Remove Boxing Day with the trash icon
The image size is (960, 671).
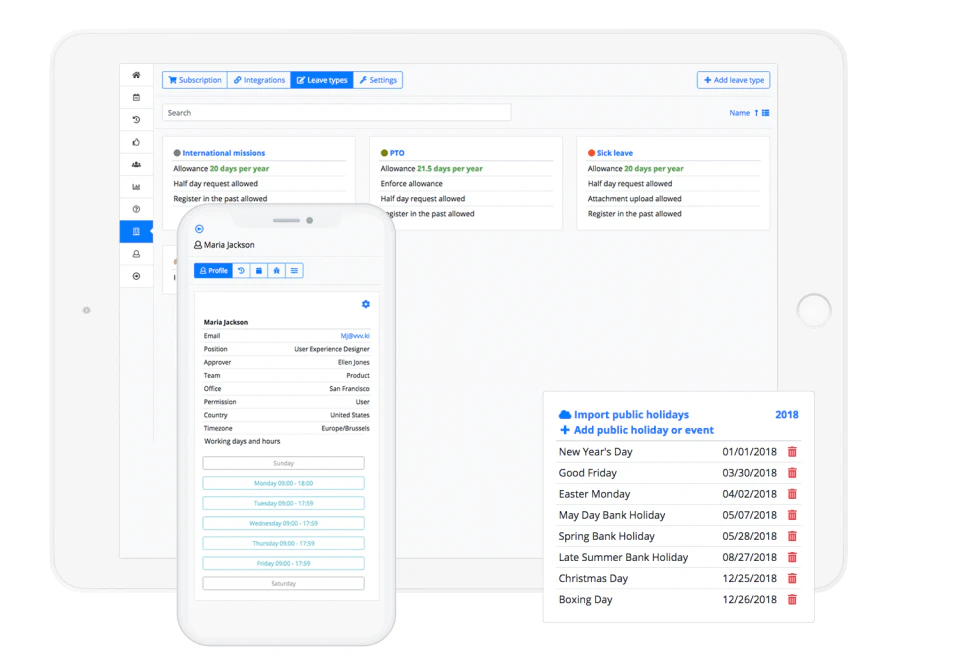792,599
